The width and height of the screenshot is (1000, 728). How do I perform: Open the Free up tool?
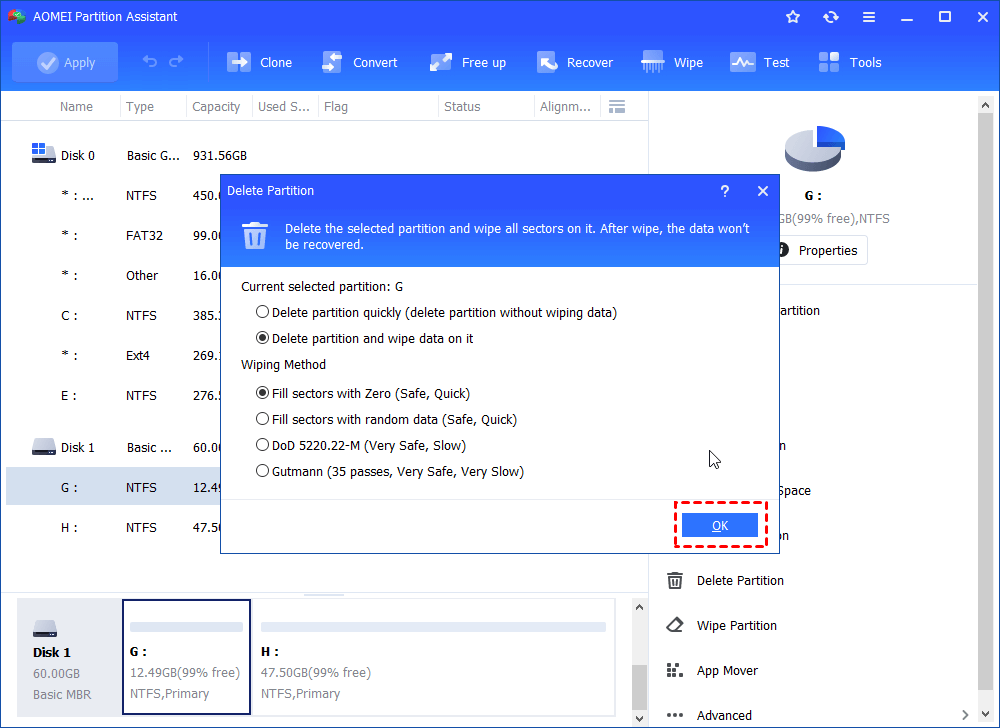click(x=467, y=62)
